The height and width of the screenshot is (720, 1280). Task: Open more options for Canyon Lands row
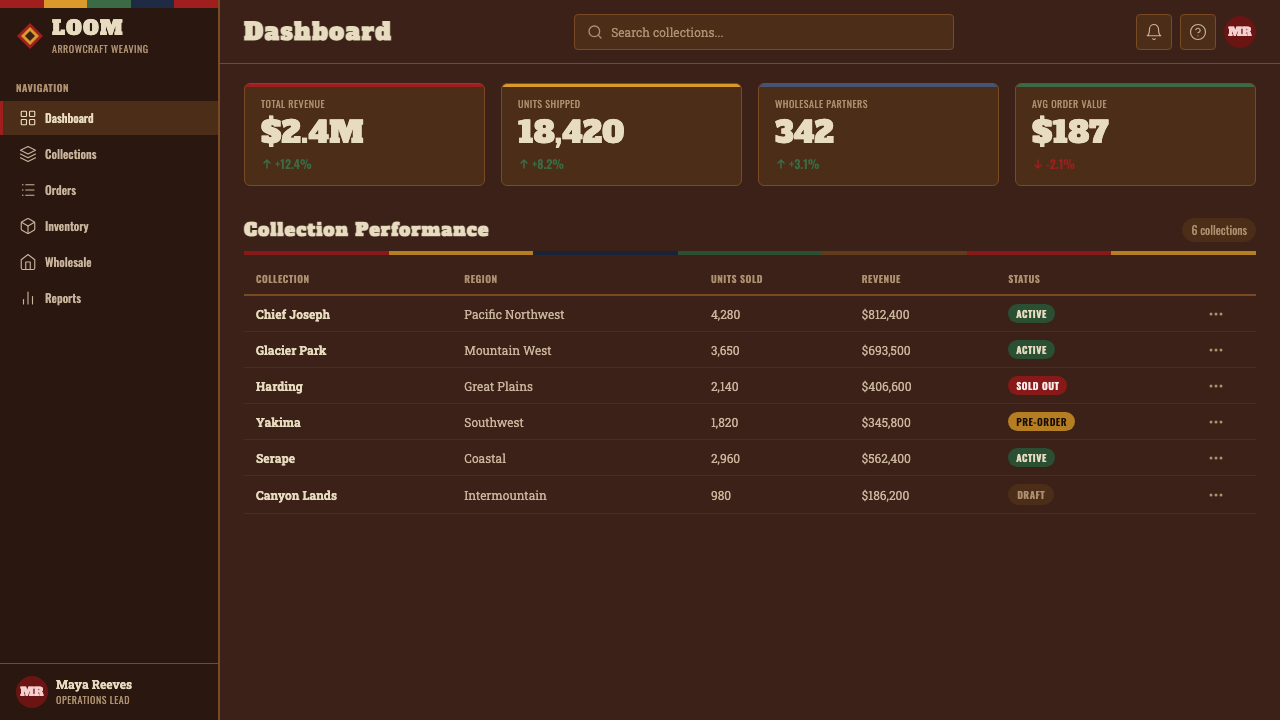pyautogui.click(x=1216, y=495)
